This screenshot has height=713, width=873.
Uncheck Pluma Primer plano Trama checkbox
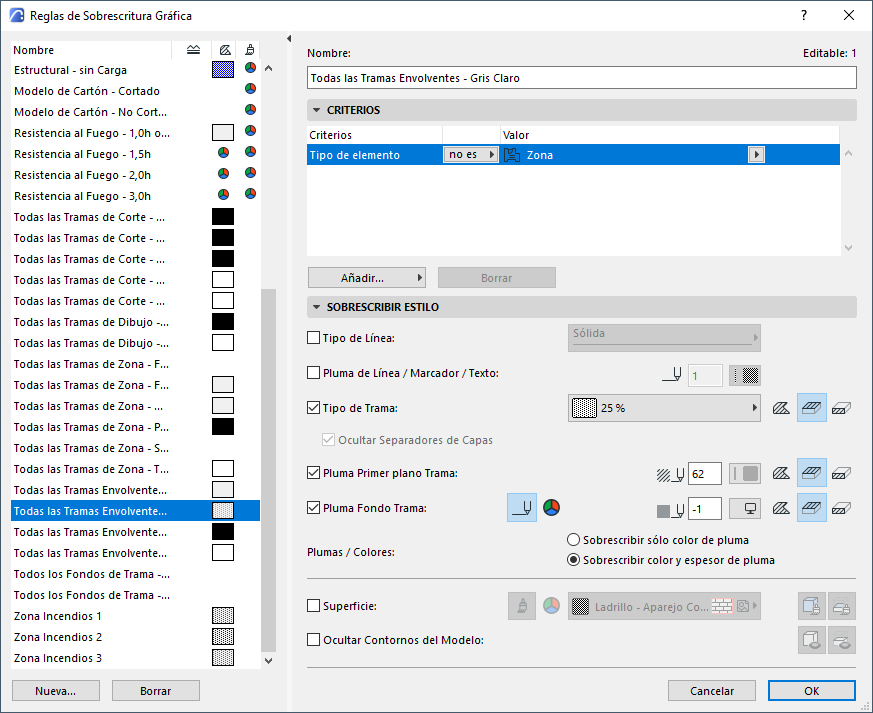[313, 473]
